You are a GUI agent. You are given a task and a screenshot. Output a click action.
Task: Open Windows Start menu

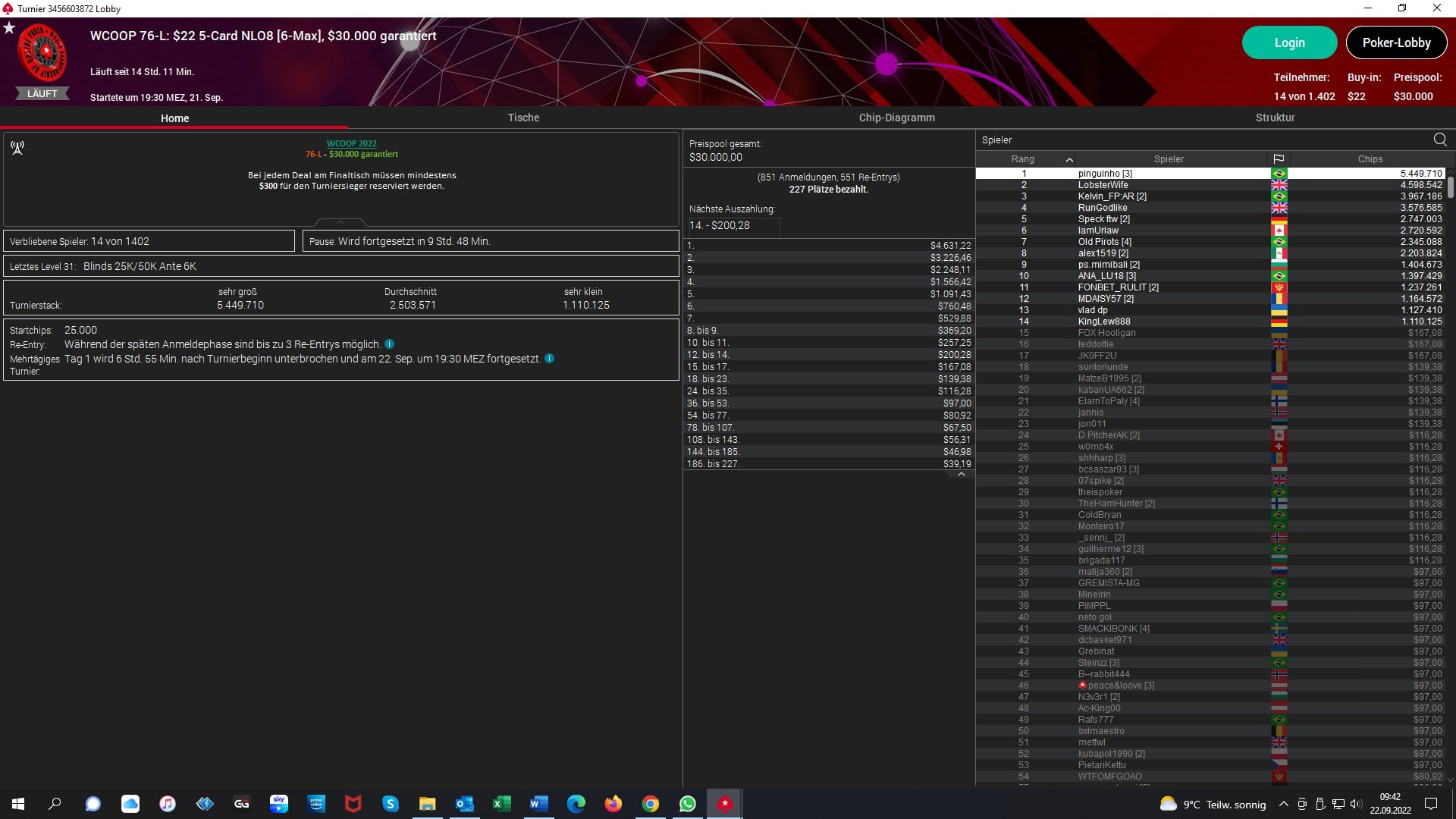(18, 804)
